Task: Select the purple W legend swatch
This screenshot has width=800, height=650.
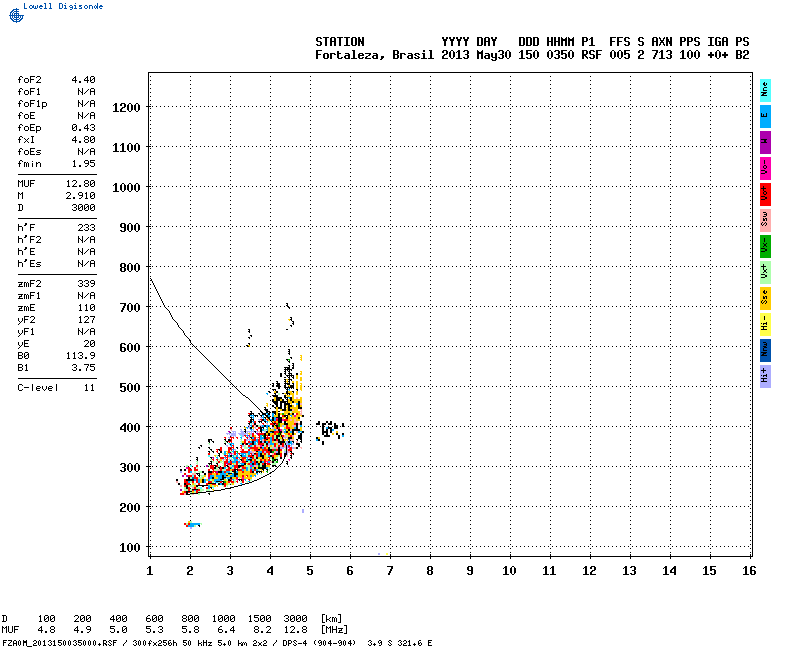Action: 765,142
